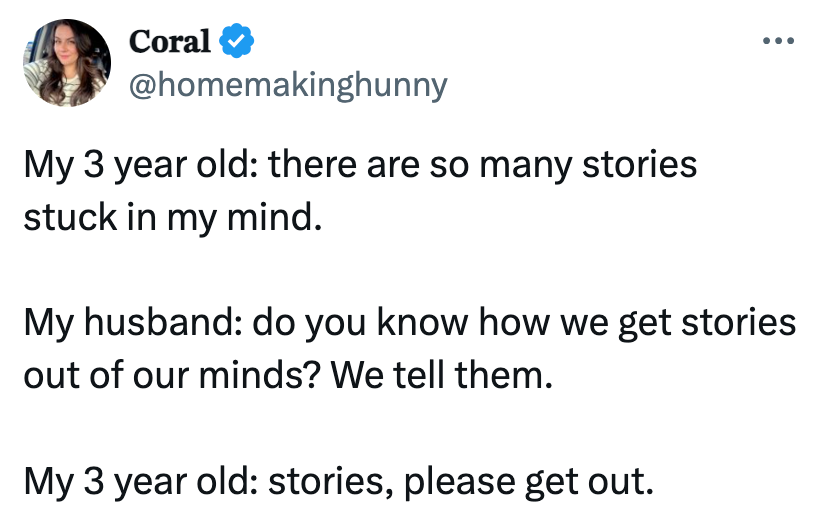
Task: Open the three-dot more options menu
Action: point(777,41)
